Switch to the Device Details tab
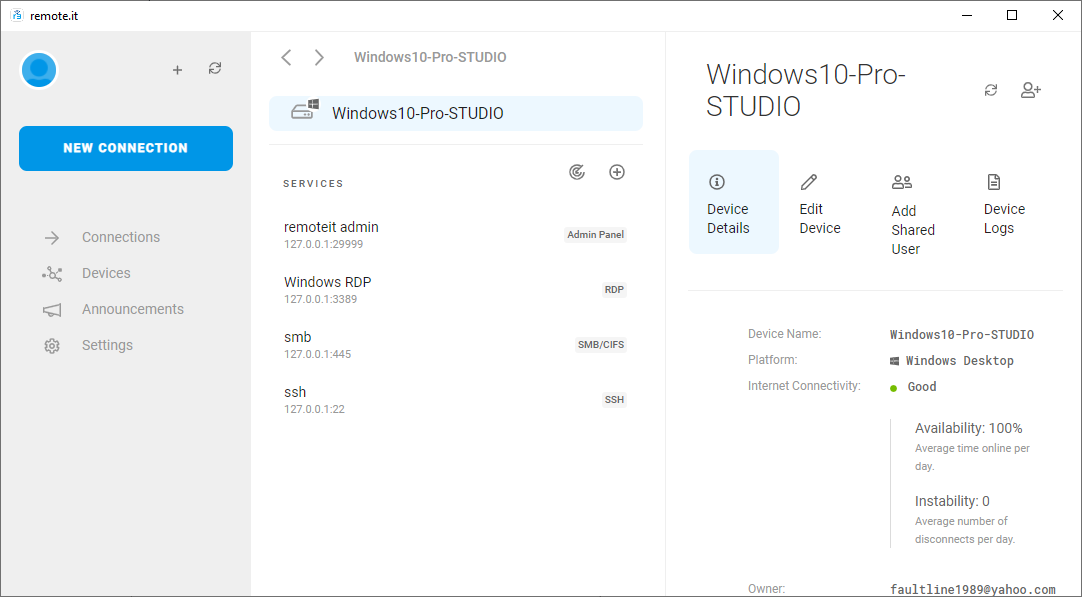1082x597 pixels. (x=734, y=202)
